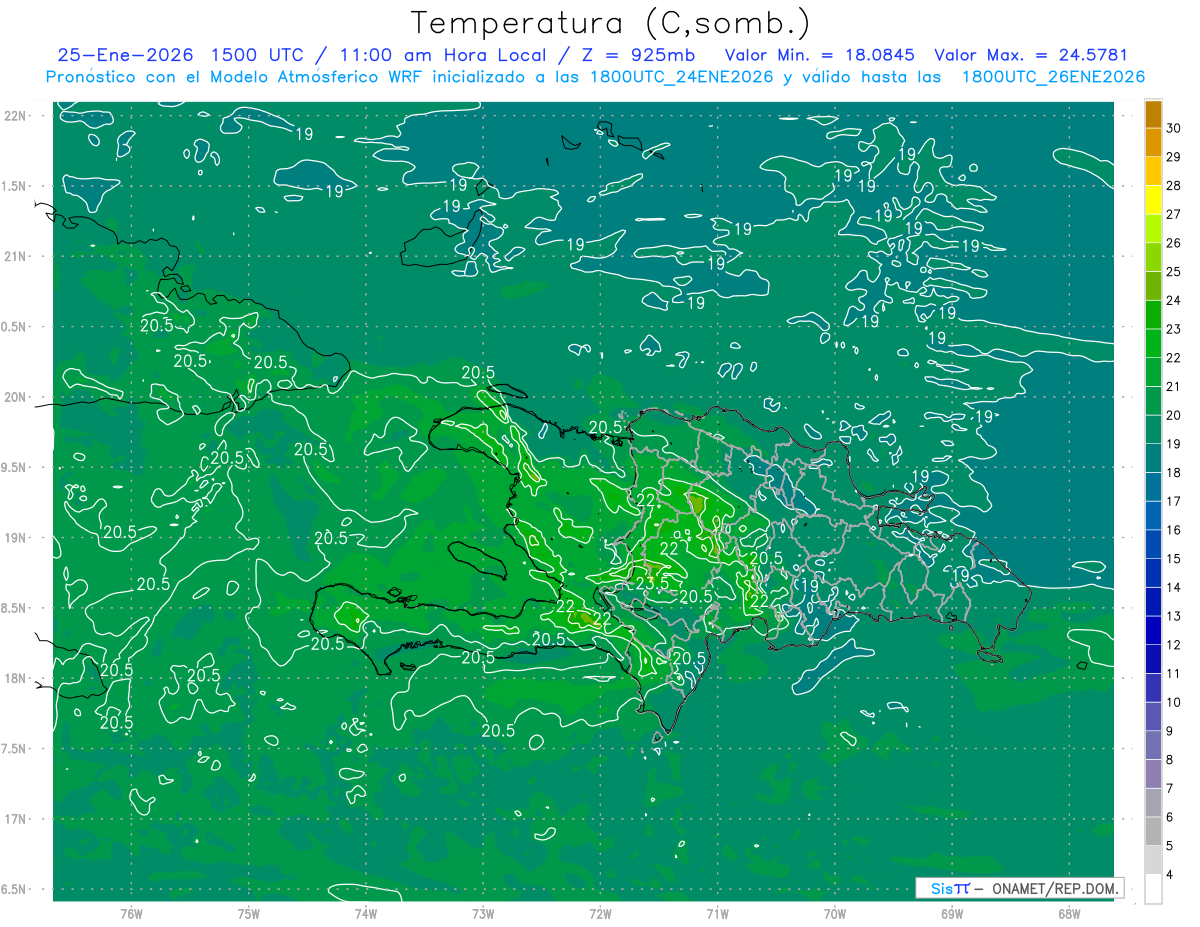This screenshot has height=927, width=1200.
Task: Click the title 'Temperatura (C,somb.)'
Action: (x=611, y=22)
